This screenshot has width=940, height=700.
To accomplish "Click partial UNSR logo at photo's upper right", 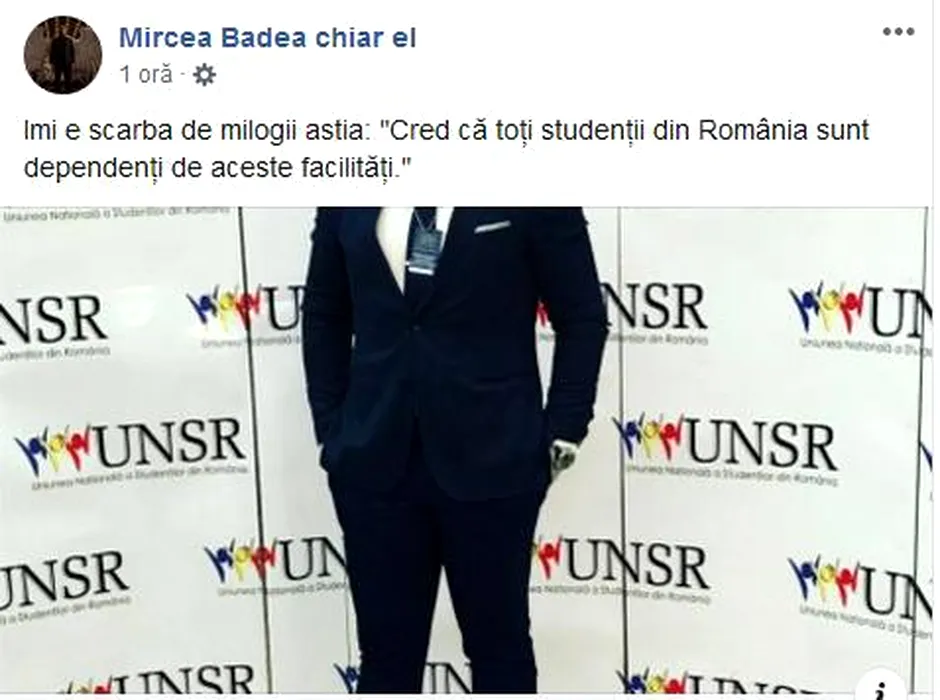I will (x=861, y=316).
